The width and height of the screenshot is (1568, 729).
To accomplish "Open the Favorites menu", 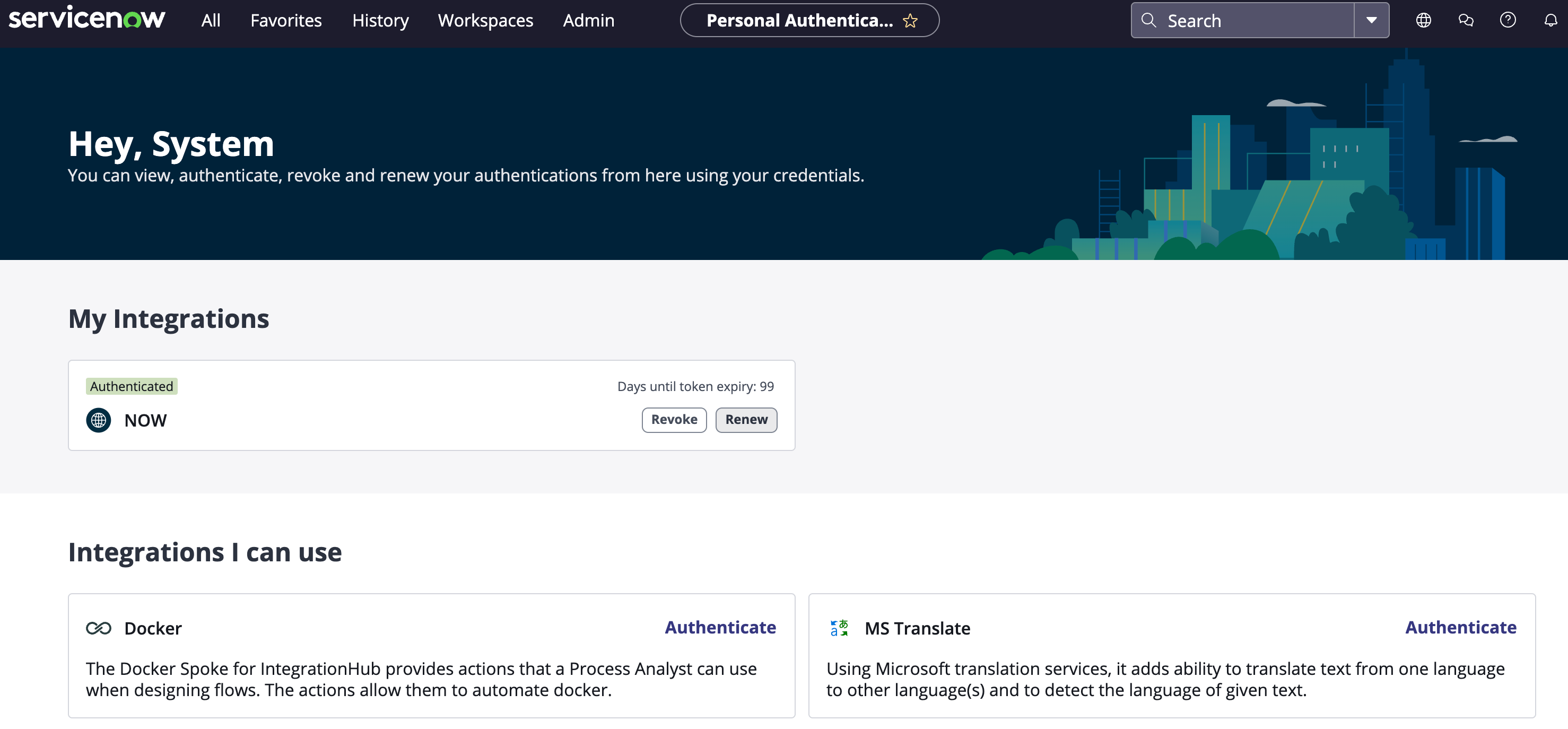I will pyautogui.click(x=286, y=20).
